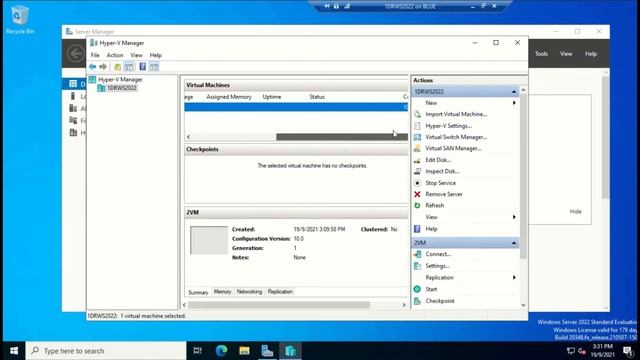This screenshot has height=360, width=640.
Task: Click the Hyper-V Settings icon
Action: pyautogui.click(x=417, y=126)
